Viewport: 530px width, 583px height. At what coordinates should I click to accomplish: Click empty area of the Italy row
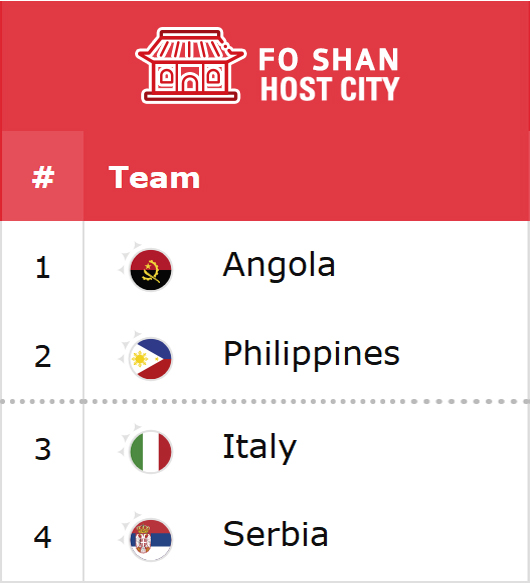409,449
